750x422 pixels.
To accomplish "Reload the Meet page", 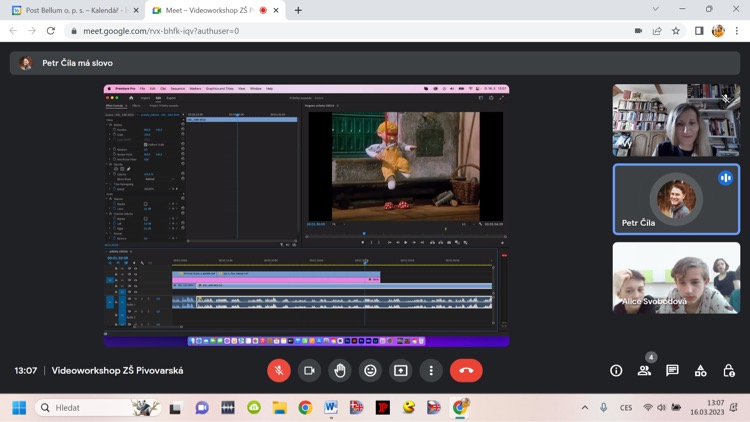I will pos(51,31).
